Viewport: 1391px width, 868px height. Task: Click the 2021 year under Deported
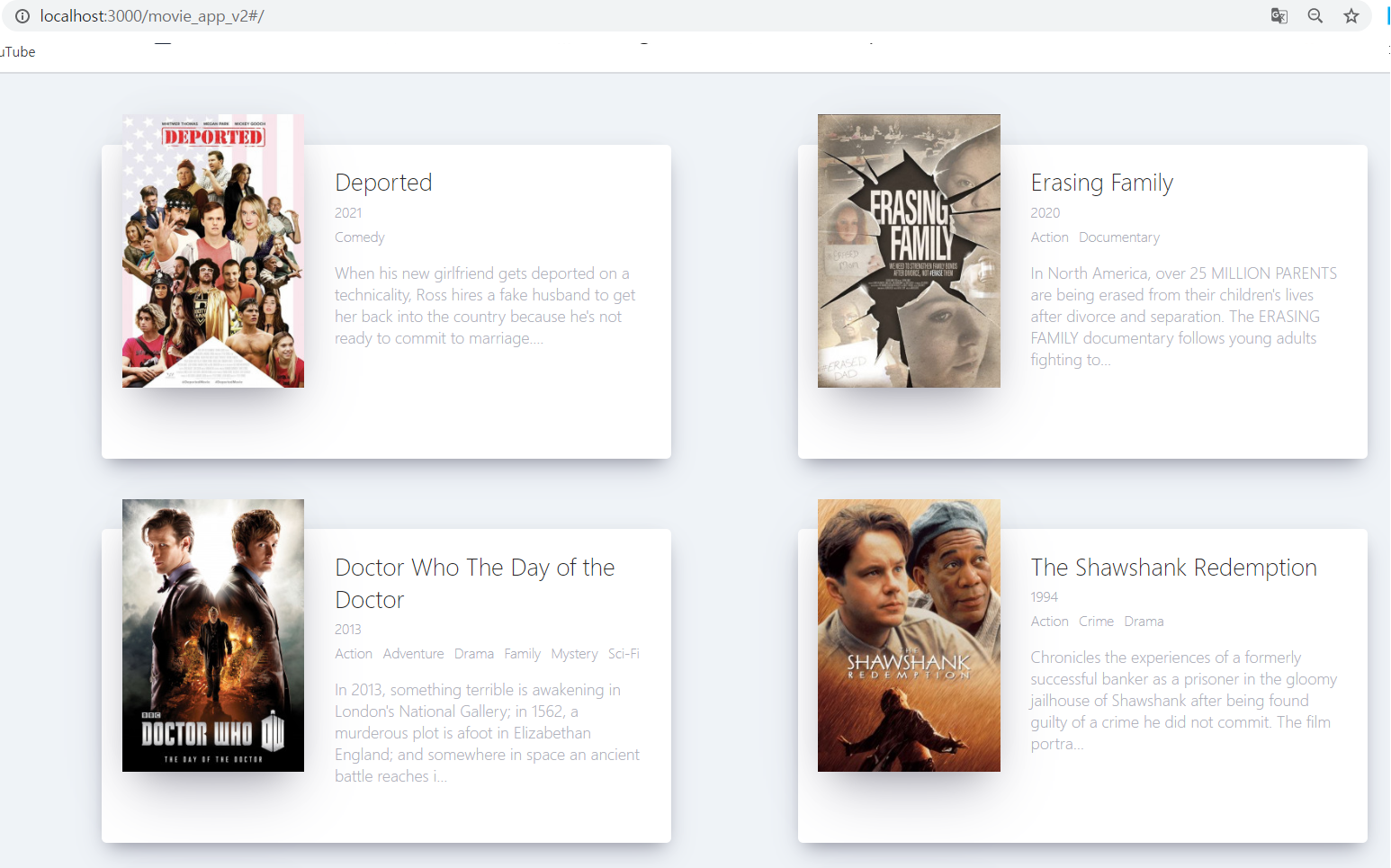point(348,213)
